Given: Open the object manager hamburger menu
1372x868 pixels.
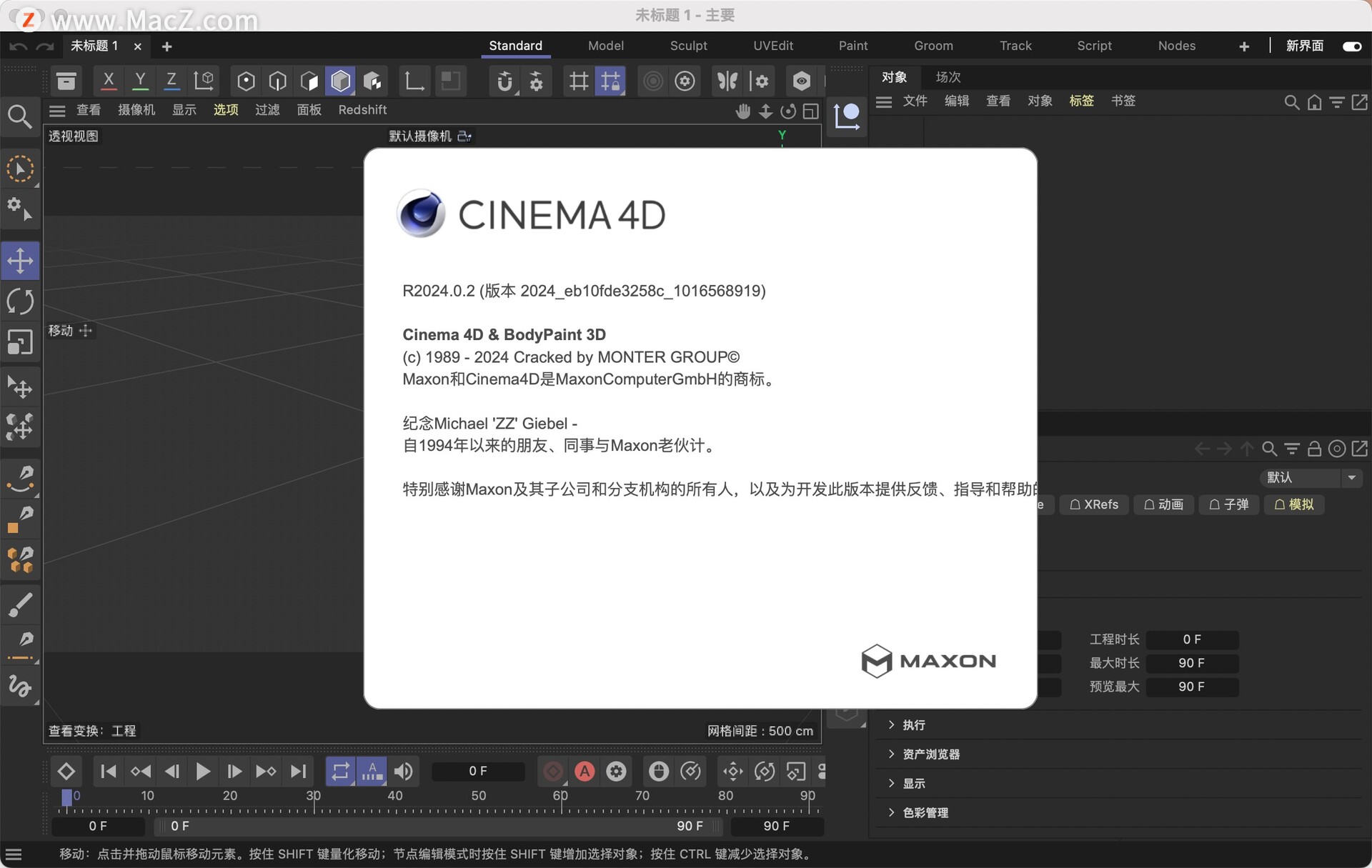Looking at the screenshot, I should tap(884, 101).
